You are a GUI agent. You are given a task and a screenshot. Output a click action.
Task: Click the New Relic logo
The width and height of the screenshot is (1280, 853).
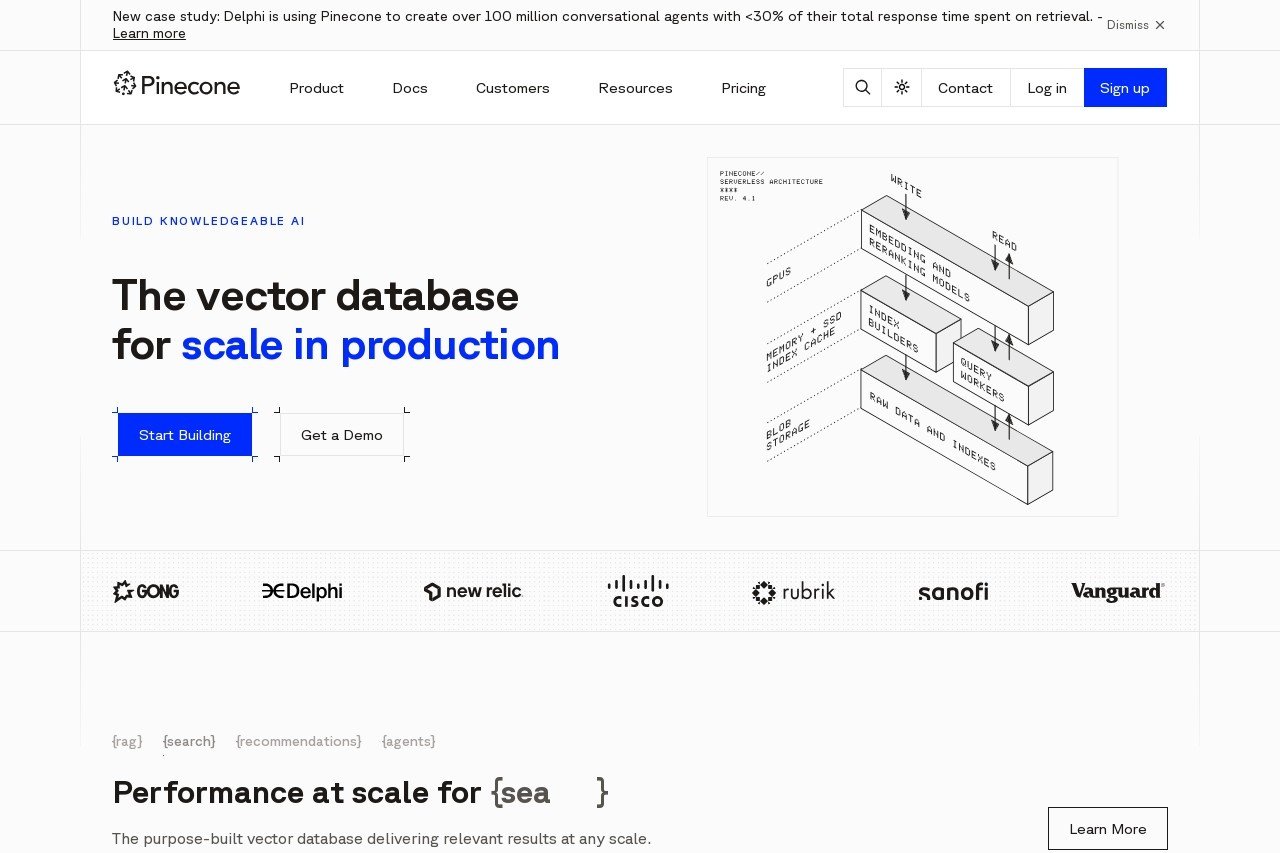(473, 591)
